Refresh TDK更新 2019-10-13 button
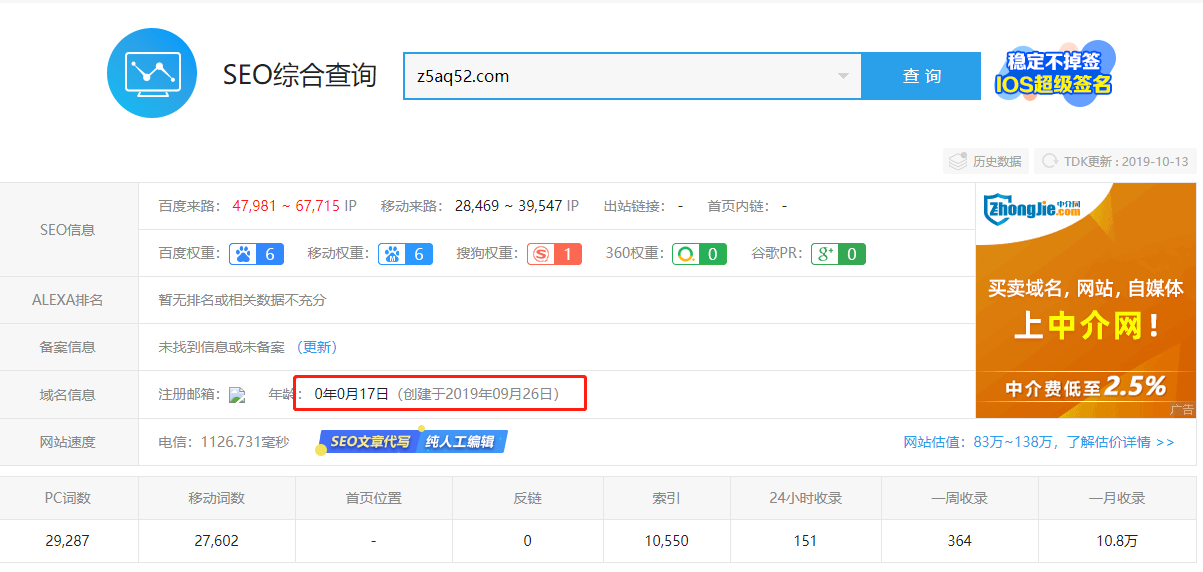 [1115, 161]
